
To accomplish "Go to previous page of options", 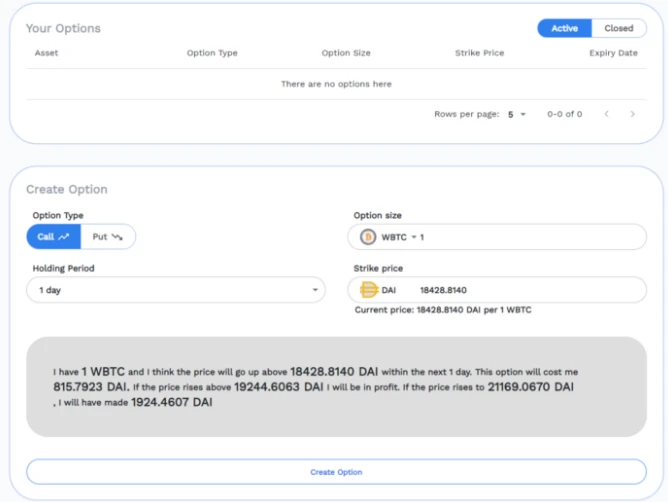I will click(606, 114).
